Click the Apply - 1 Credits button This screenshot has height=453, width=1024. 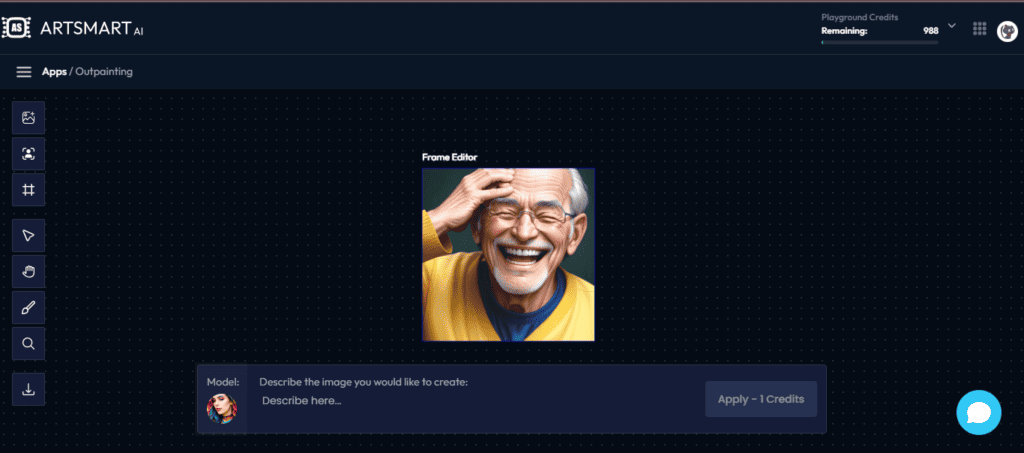tap(761, 399)
